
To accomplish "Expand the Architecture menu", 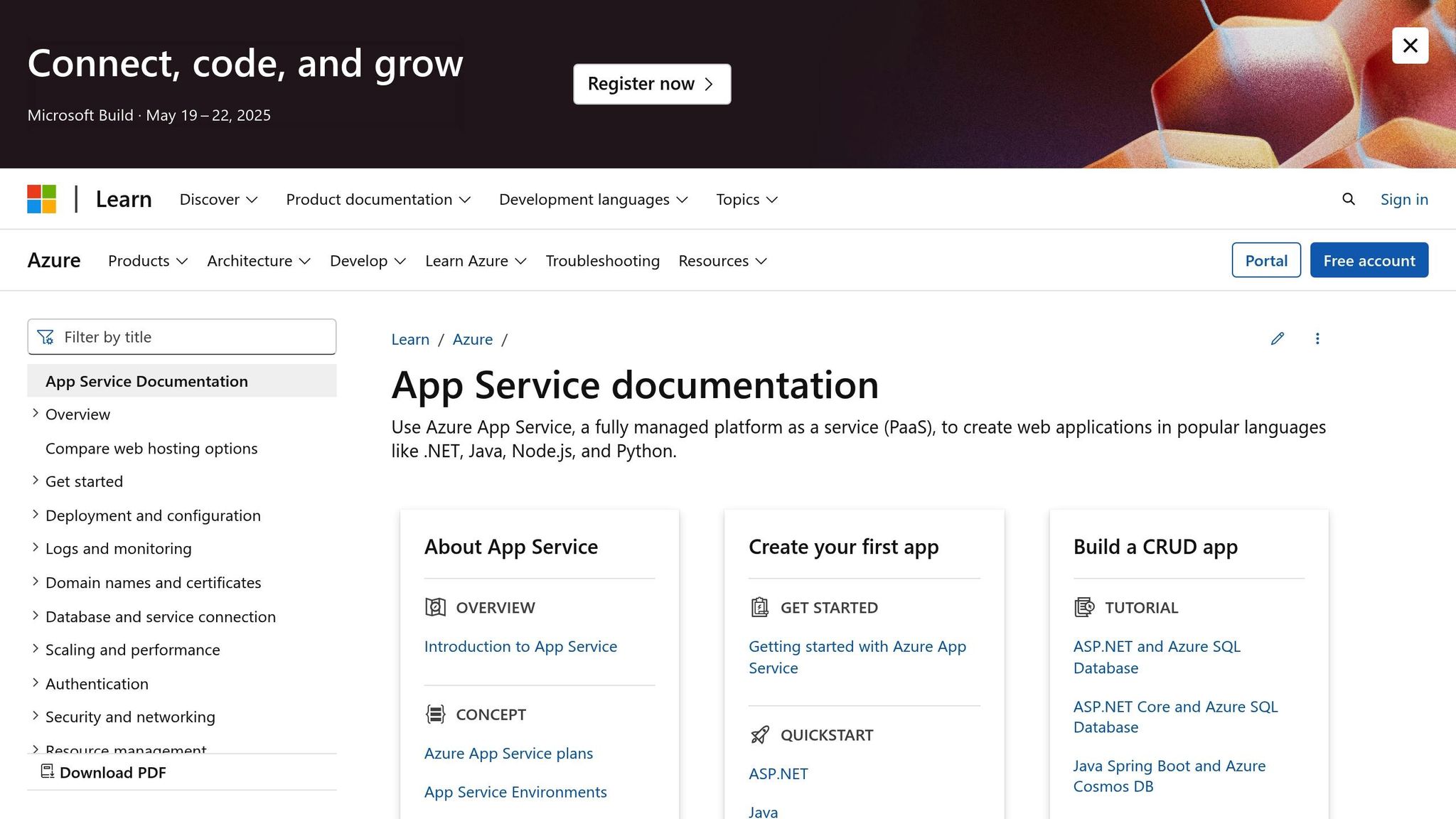I will pyautogui.click(x=259, y=261).
